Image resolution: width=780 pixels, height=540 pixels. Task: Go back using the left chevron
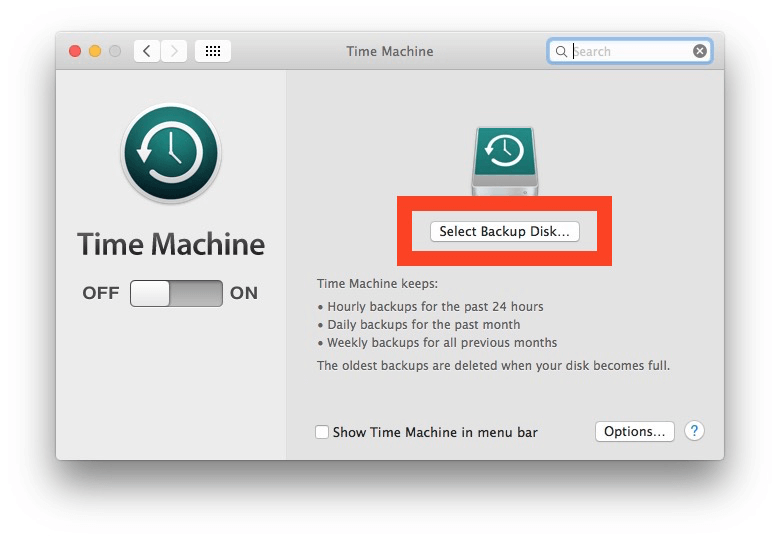tap(147, 51)
